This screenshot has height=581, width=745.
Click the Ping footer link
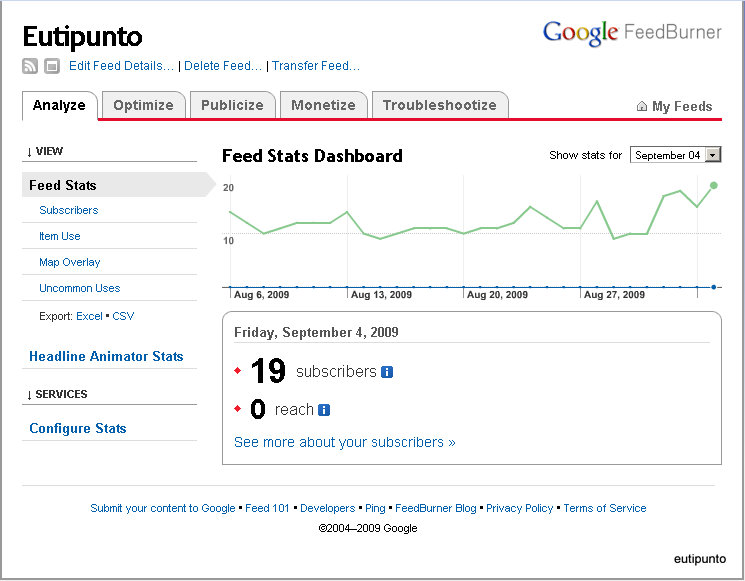pos(375,508)
